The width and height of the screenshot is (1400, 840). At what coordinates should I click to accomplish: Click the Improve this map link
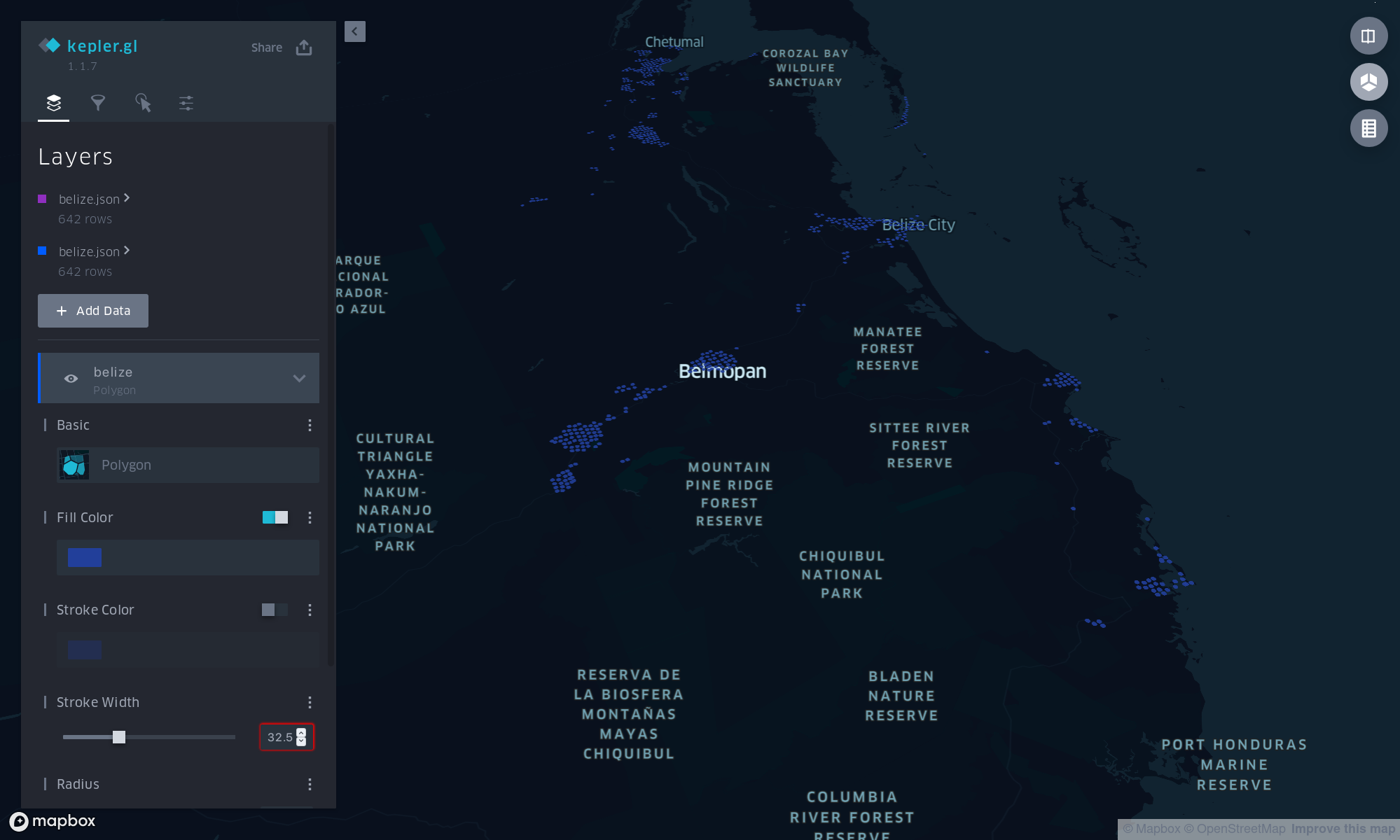tap(1343, 829)
